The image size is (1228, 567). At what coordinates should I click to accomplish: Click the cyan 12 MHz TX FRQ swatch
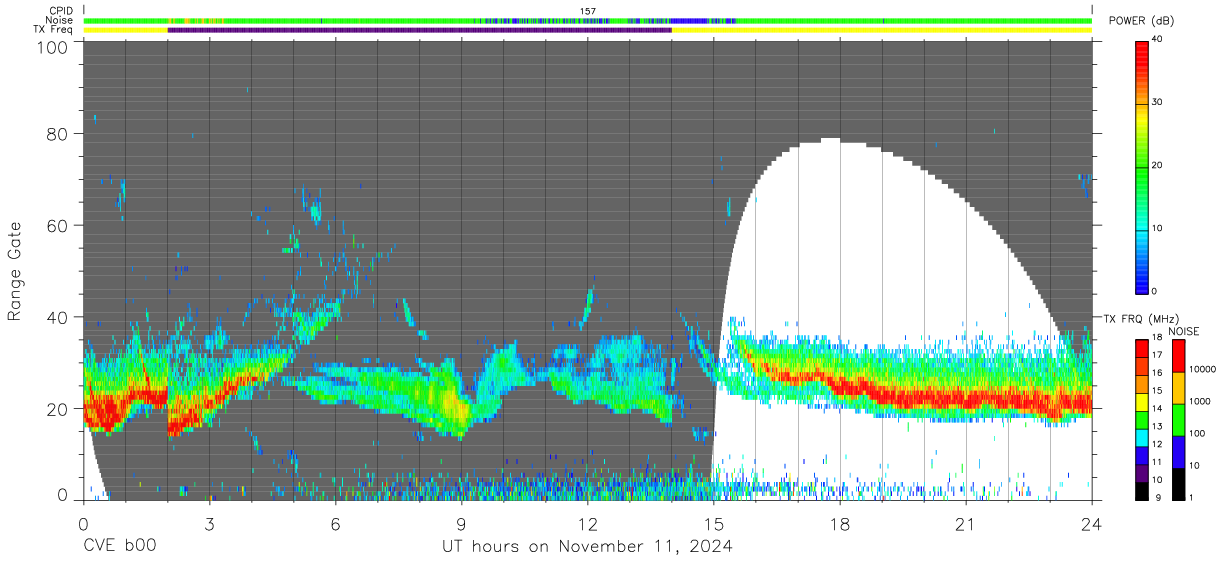1143,442
